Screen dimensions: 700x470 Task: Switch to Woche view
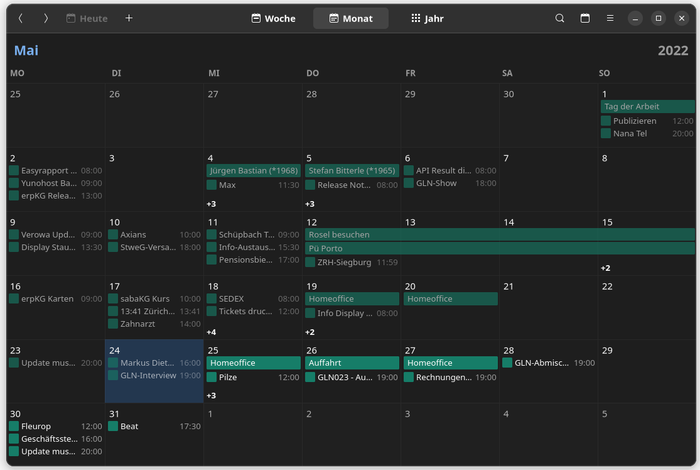tap(273, 18)
